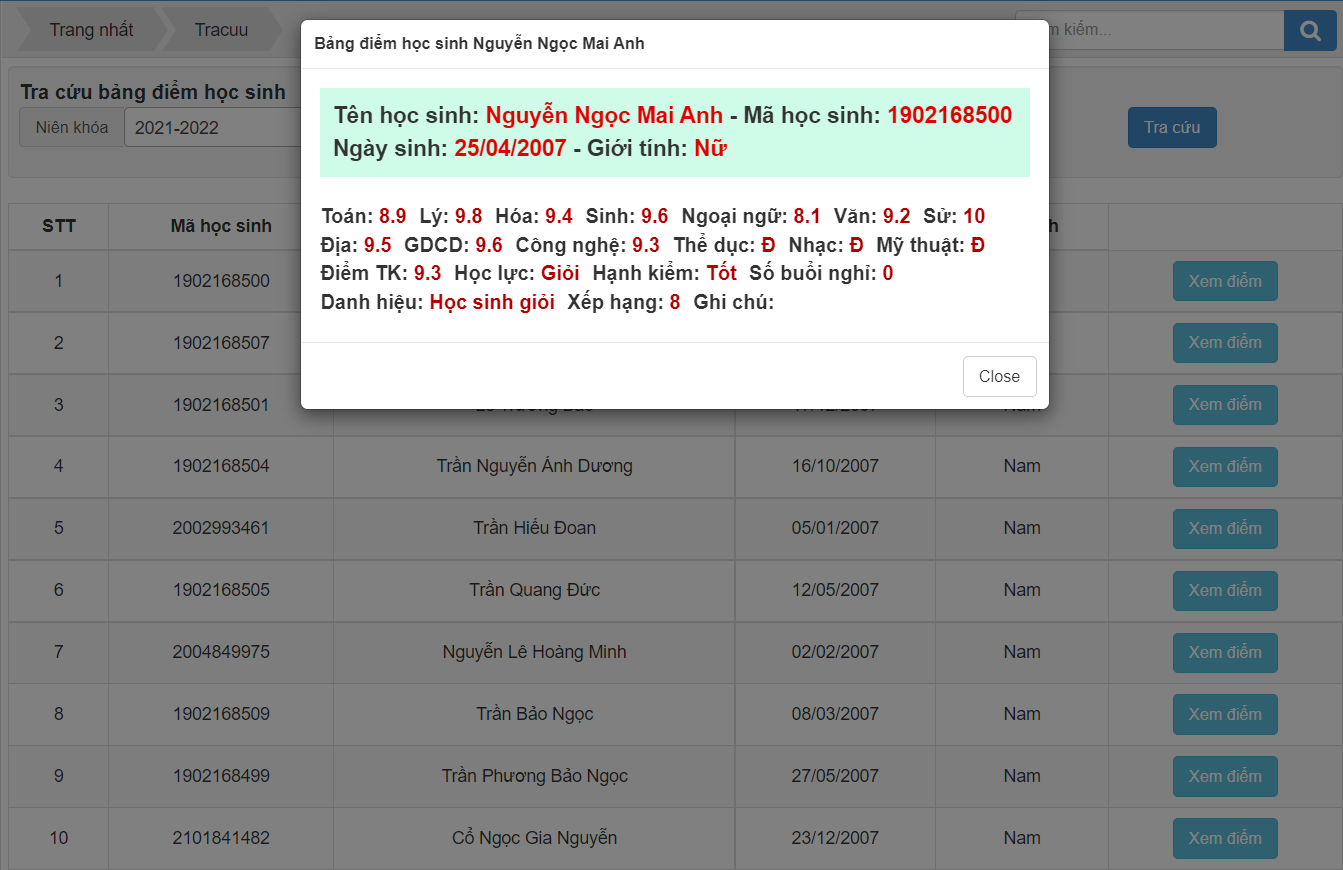1343x870 pixels.
Task: Click the name Trần Hiếu Đoan
Action: coord(534,528)
